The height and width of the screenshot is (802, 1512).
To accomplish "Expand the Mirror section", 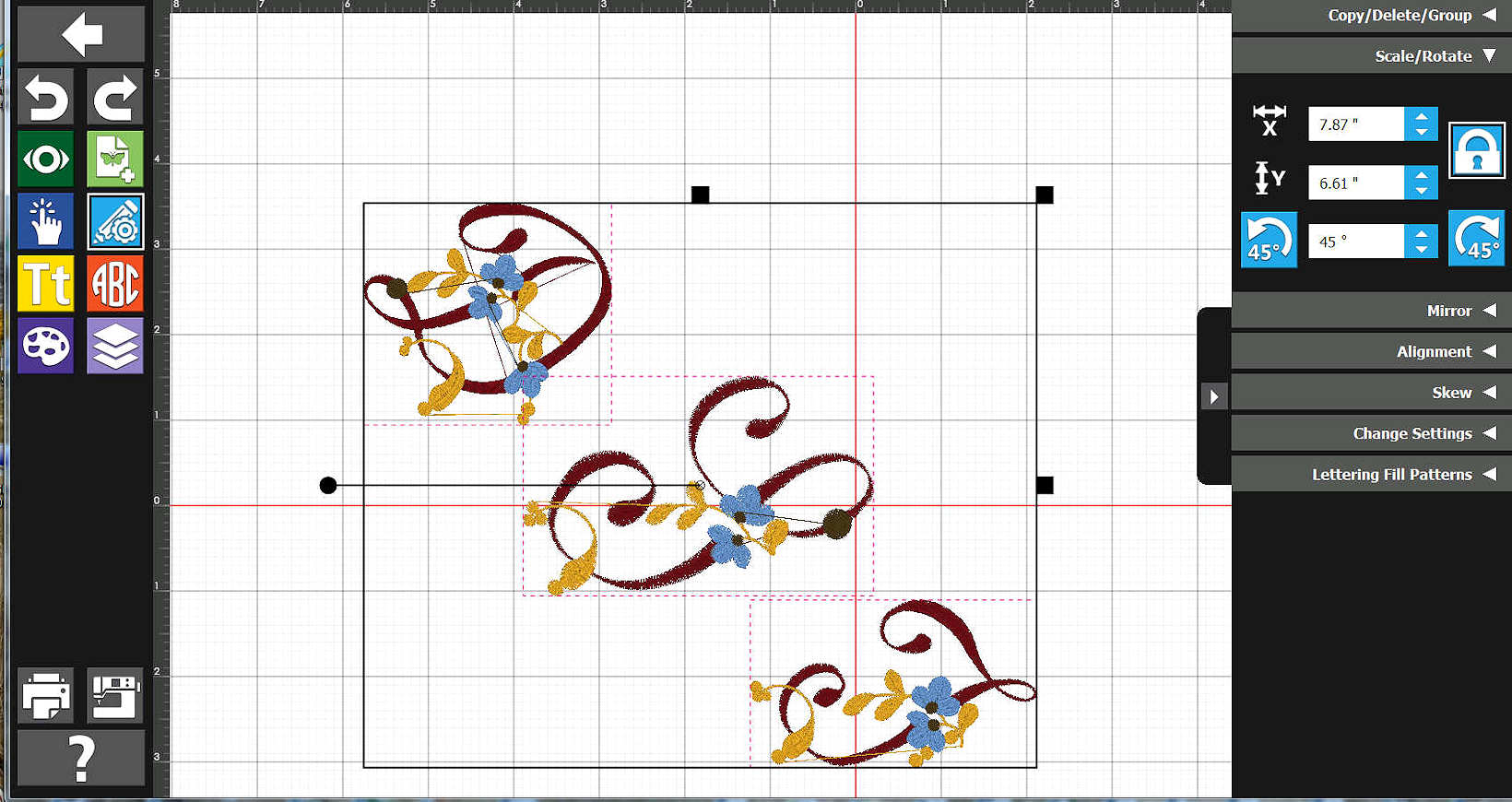I will pyautogui.click(x=1371, y=311).
